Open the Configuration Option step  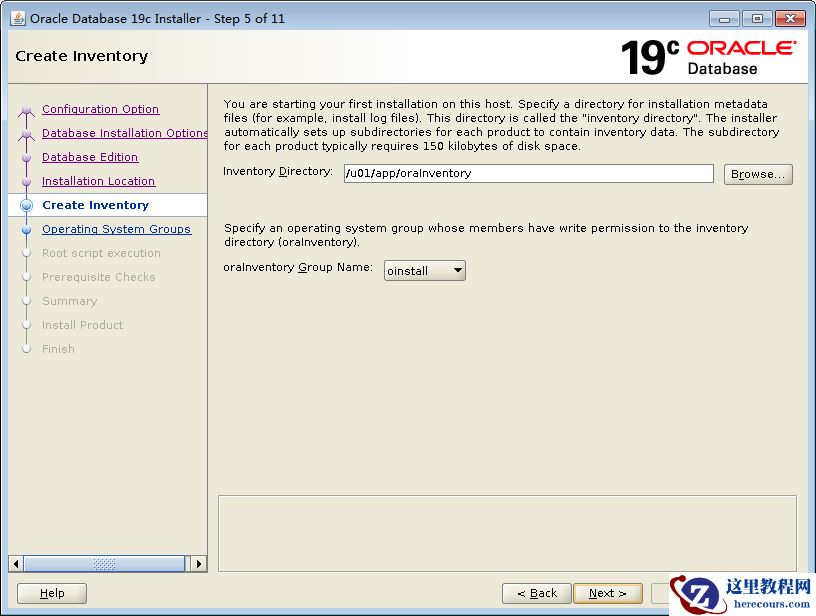tap(100, 109)
